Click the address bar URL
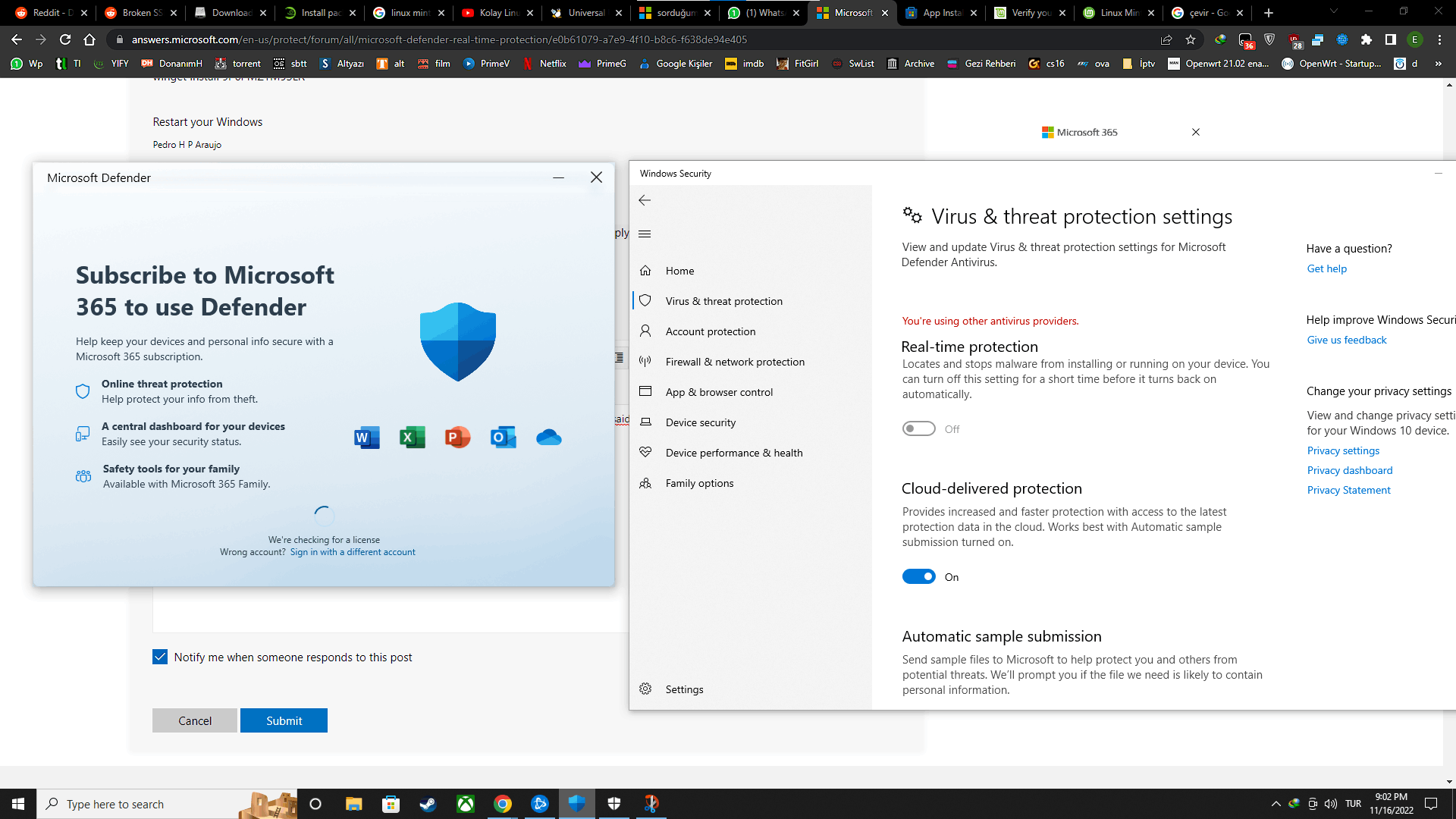Viewport: 1456px width, 819px height. point(439,39)
